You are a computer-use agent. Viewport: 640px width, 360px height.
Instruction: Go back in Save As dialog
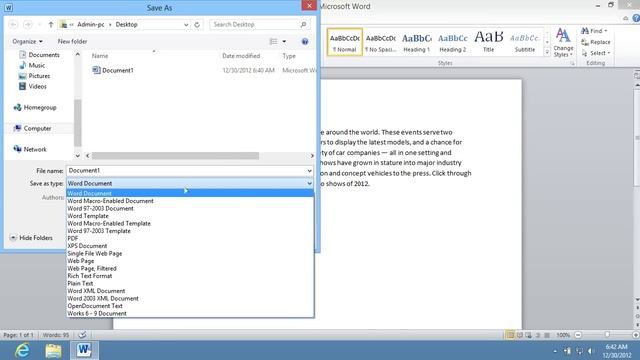13,24
